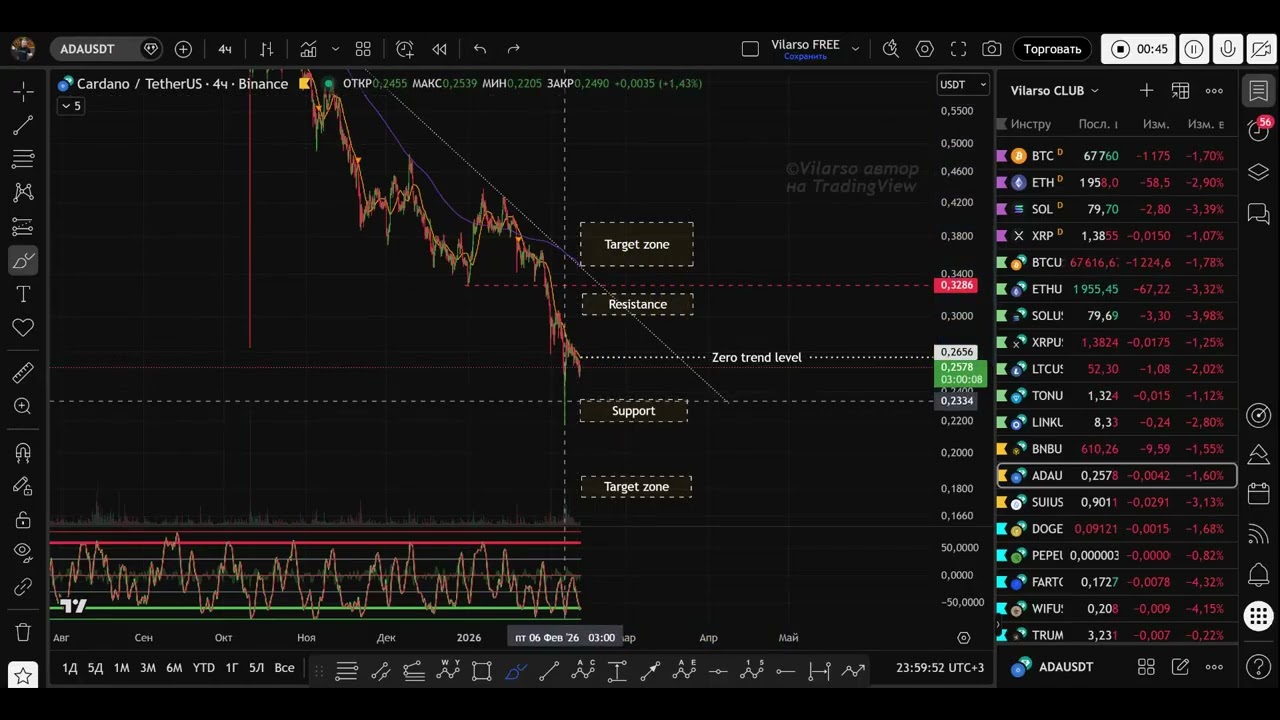Select the text annotation tool

pyautogui.click(x=23, y=294)
